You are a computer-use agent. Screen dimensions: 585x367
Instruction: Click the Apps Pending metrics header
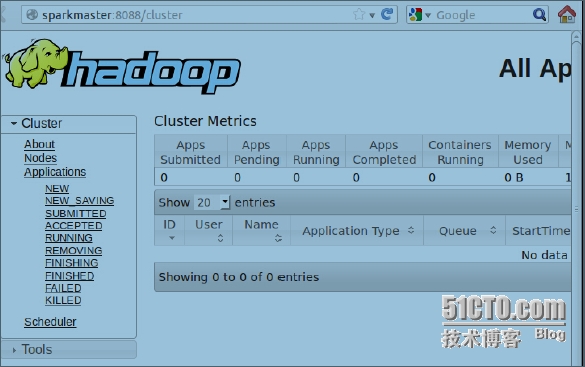257,152
